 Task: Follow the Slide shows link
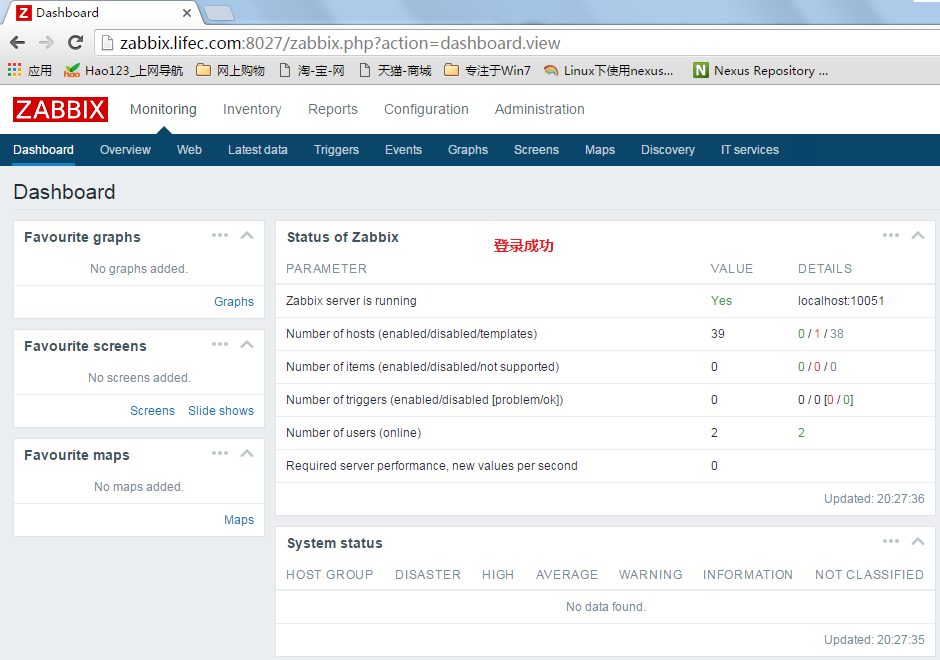(x=221, y=411)
